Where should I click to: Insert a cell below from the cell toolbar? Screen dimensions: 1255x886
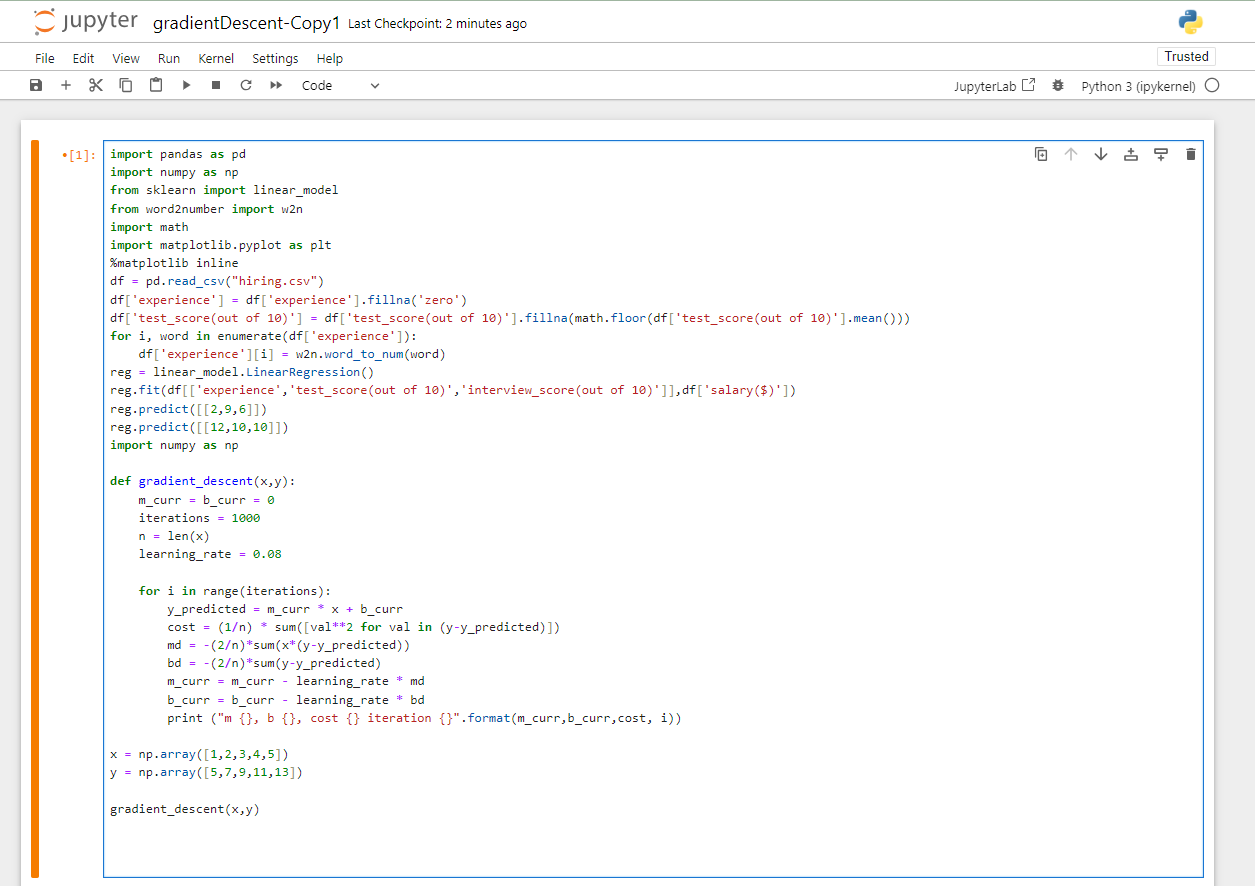(1161, 154)
